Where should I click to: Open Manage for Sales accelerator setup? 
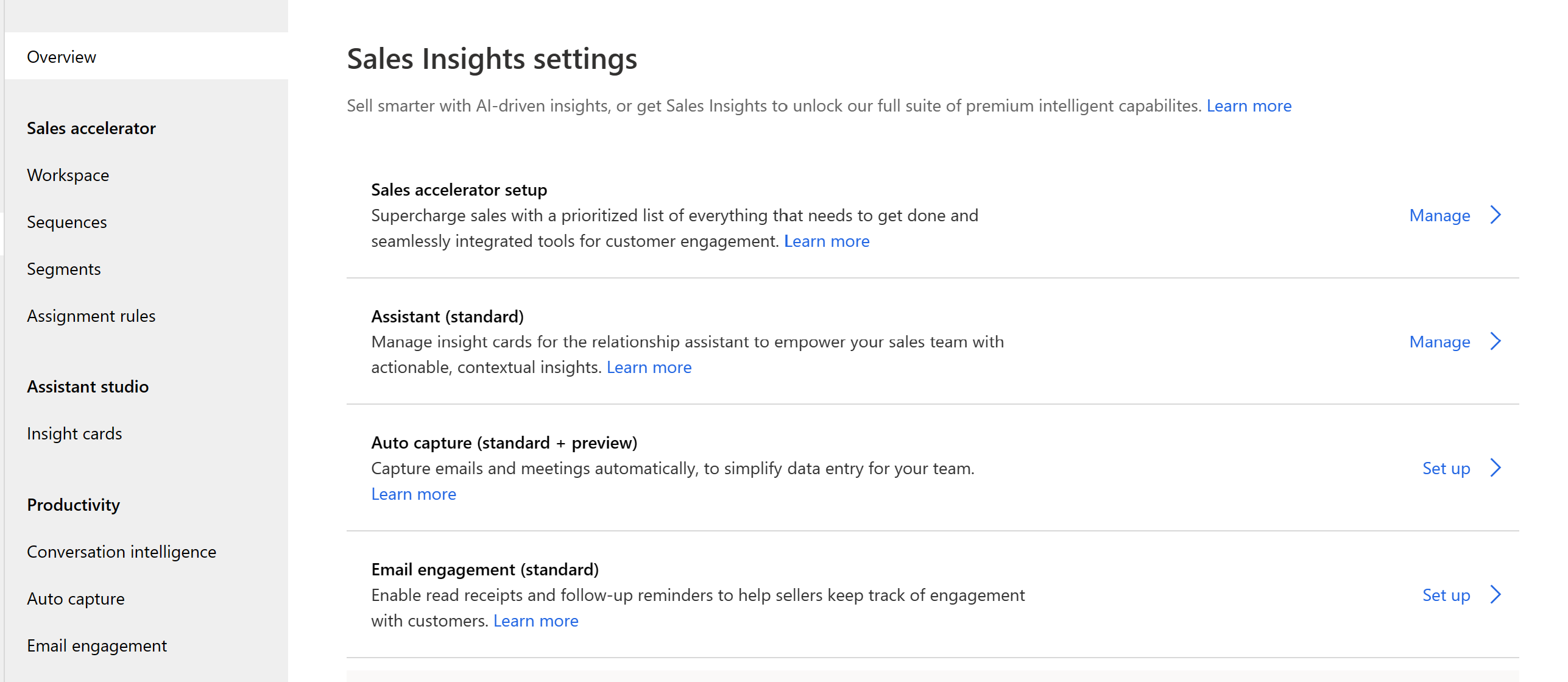[1439, 215]
